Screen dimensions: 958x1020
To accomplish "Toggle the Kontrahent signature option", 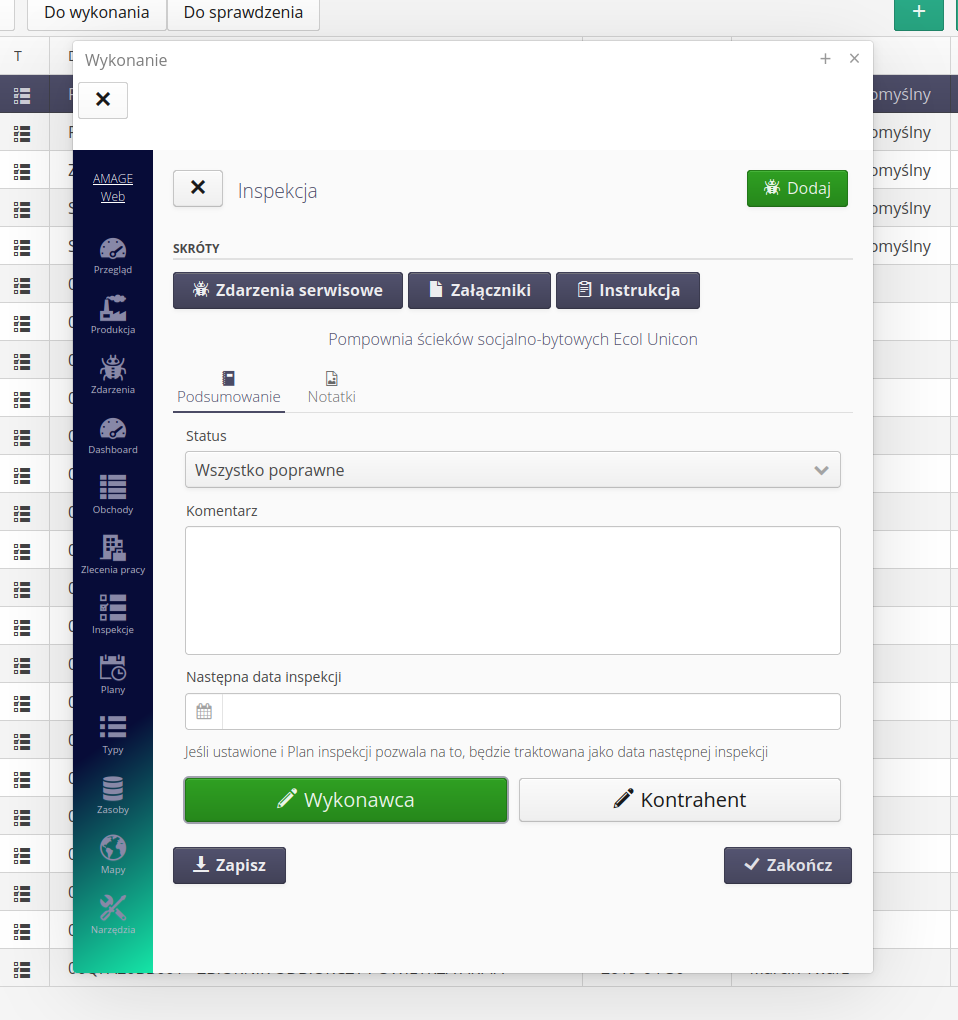I will (679, 800).
